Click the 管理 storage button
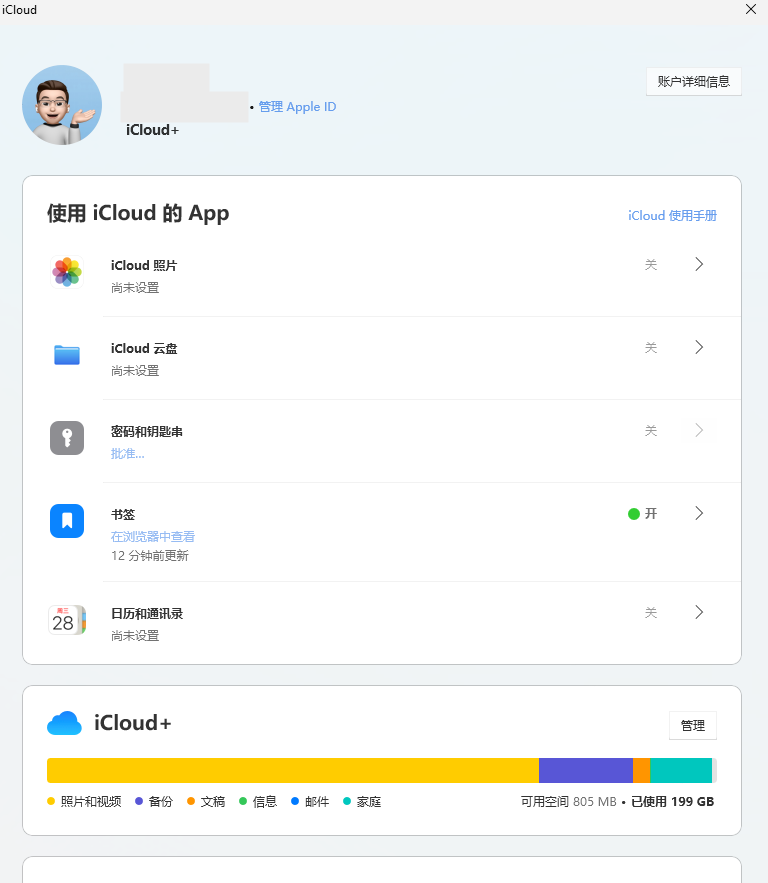Screen dimensions: 768x883 693,726
